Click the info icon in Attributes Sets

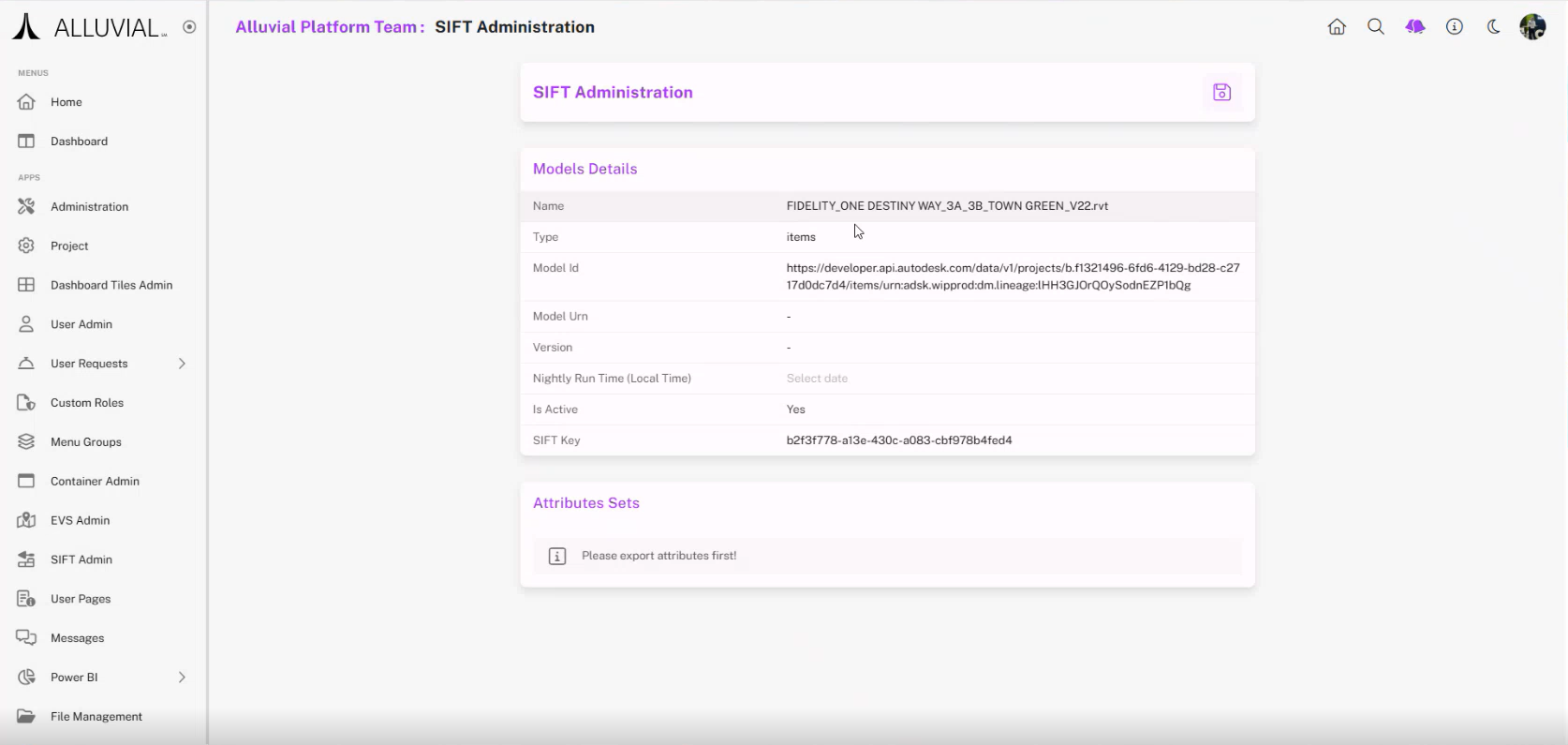(557, 557)
